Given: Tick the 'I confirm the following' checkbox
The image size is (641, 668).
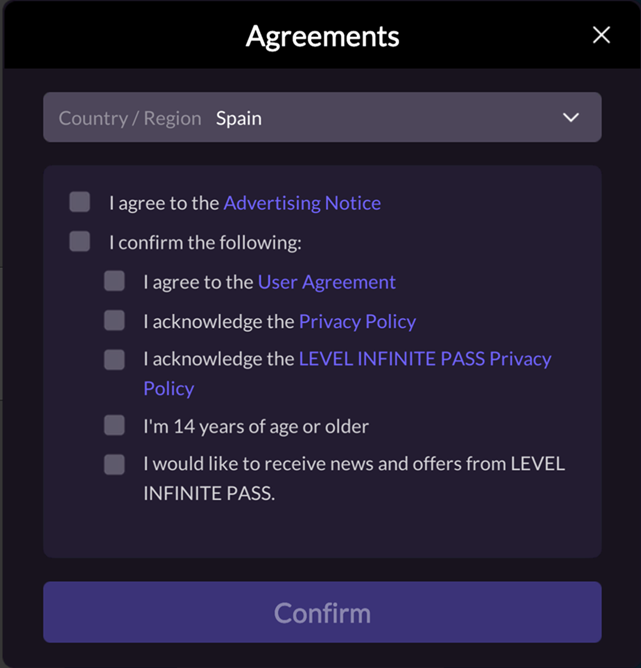Looking at the screenshot, I should (80, 242).
